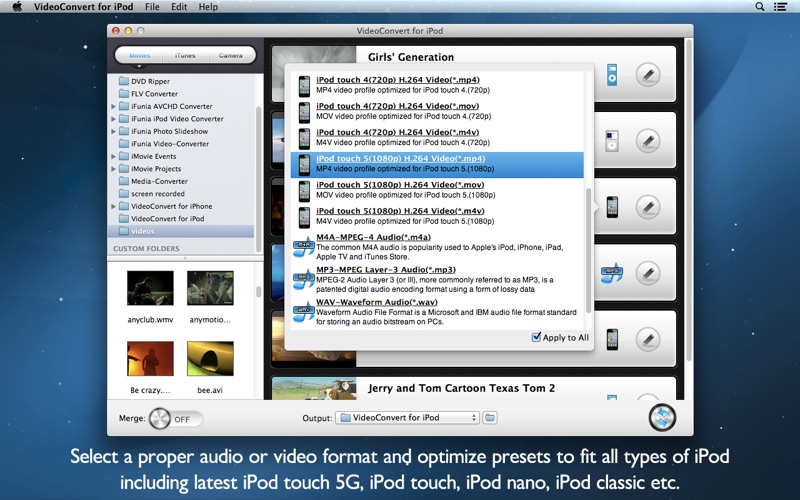This screenshot has width=800, height=500.
Task: Click folder sidebar scrollbar
Action: (x=258, y=179)
